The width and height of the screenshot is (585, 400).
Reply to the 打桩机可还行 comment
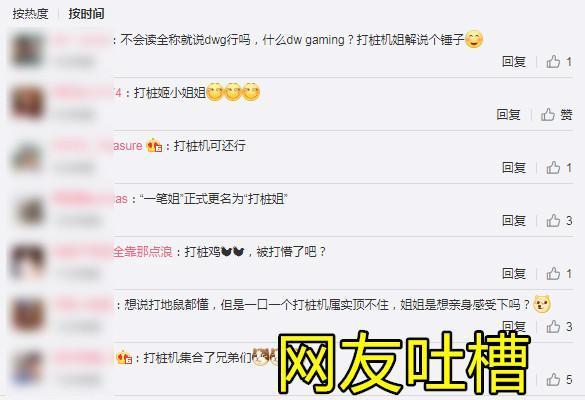tap(514, 168)
